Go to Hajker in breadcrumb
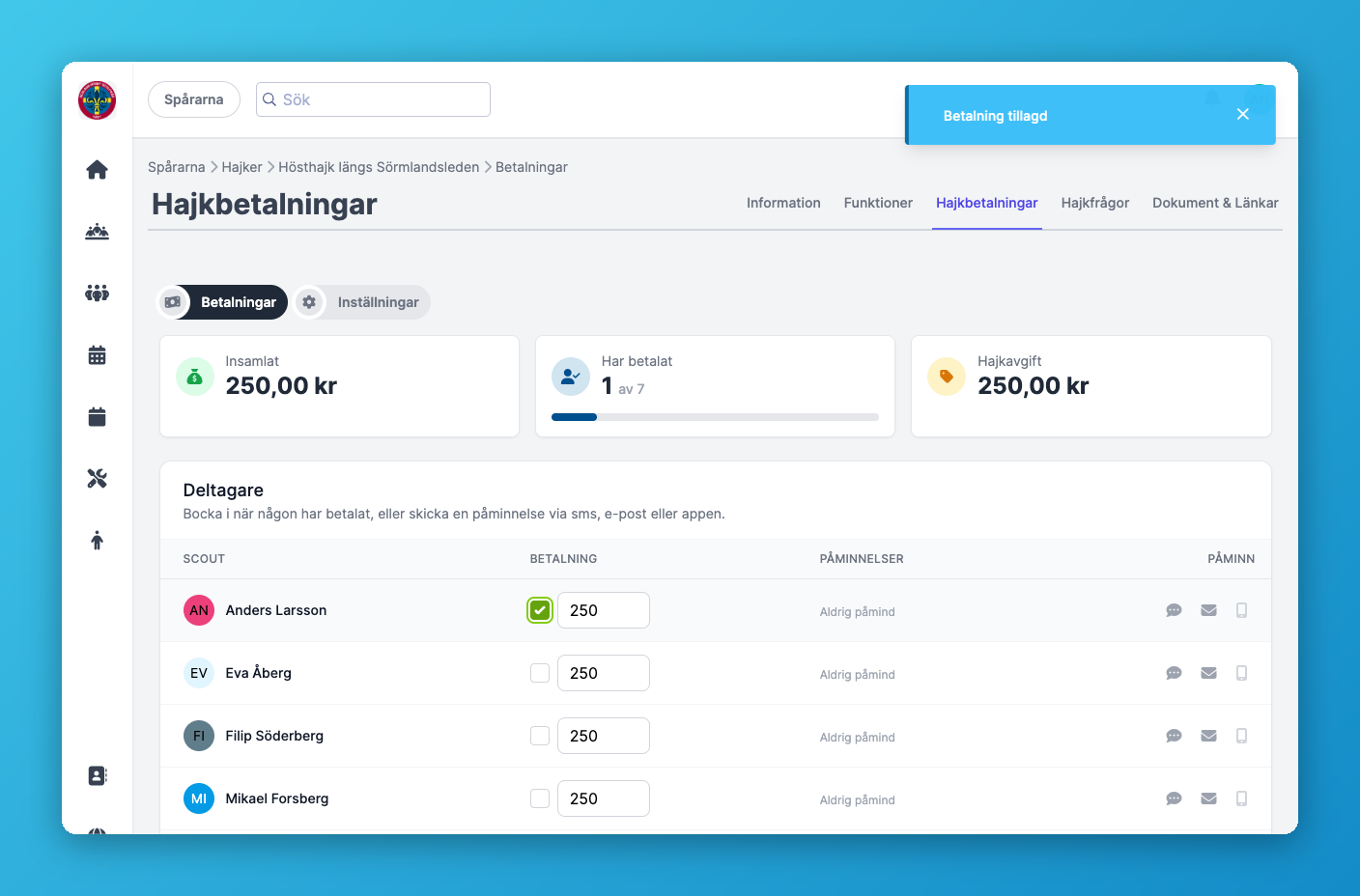 (241, 167)
